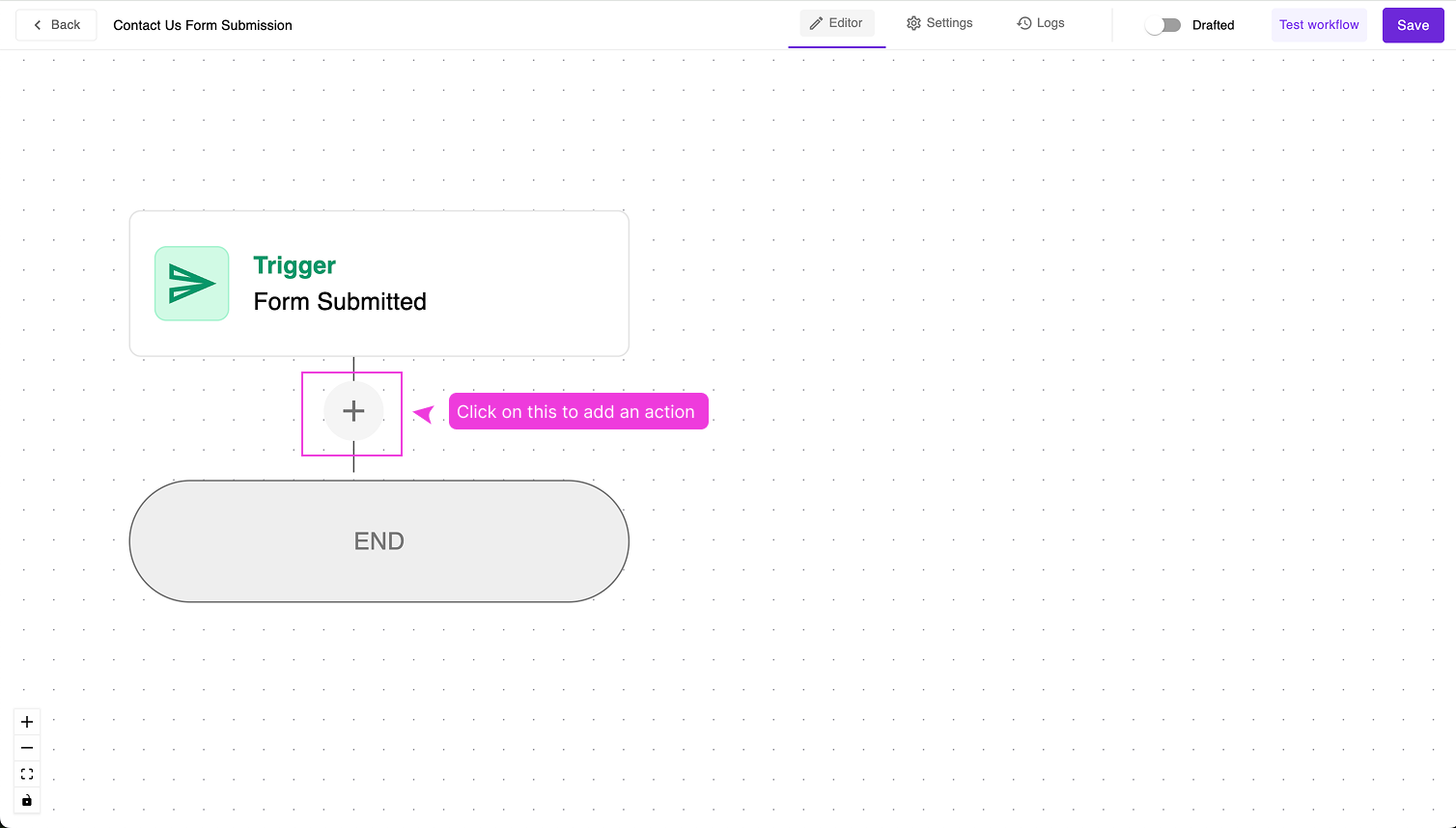1456x828 pixels.
Task: Click the Test workflow button
Action: (x=1319, y=25)
